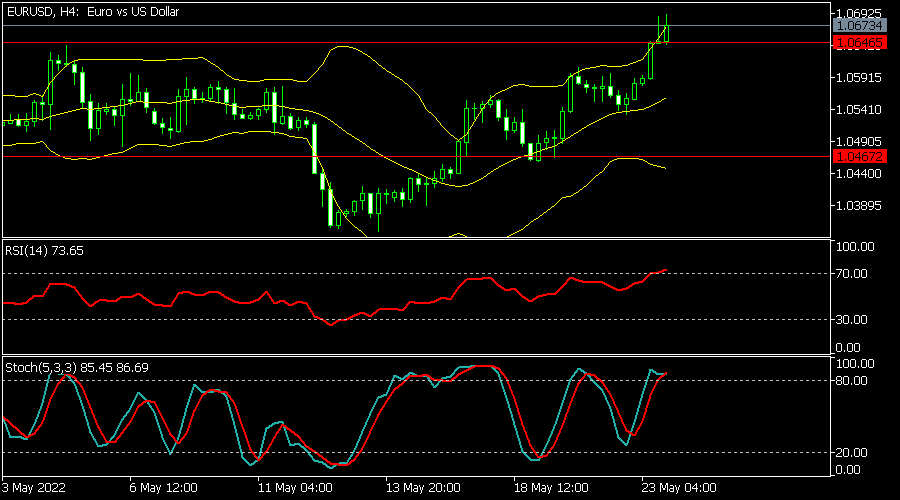Viewport: 900px width, 500px height.
Task: Click the RSI 30.00 level label
Action: pos(851,319)
